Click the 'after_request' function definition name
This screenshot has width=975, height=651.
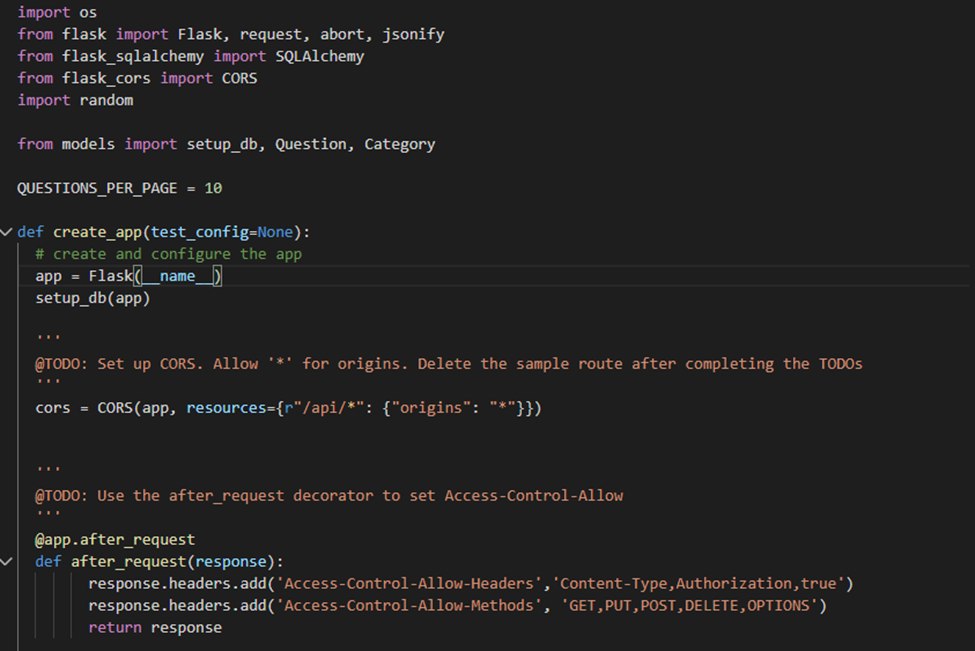(129, 561)
